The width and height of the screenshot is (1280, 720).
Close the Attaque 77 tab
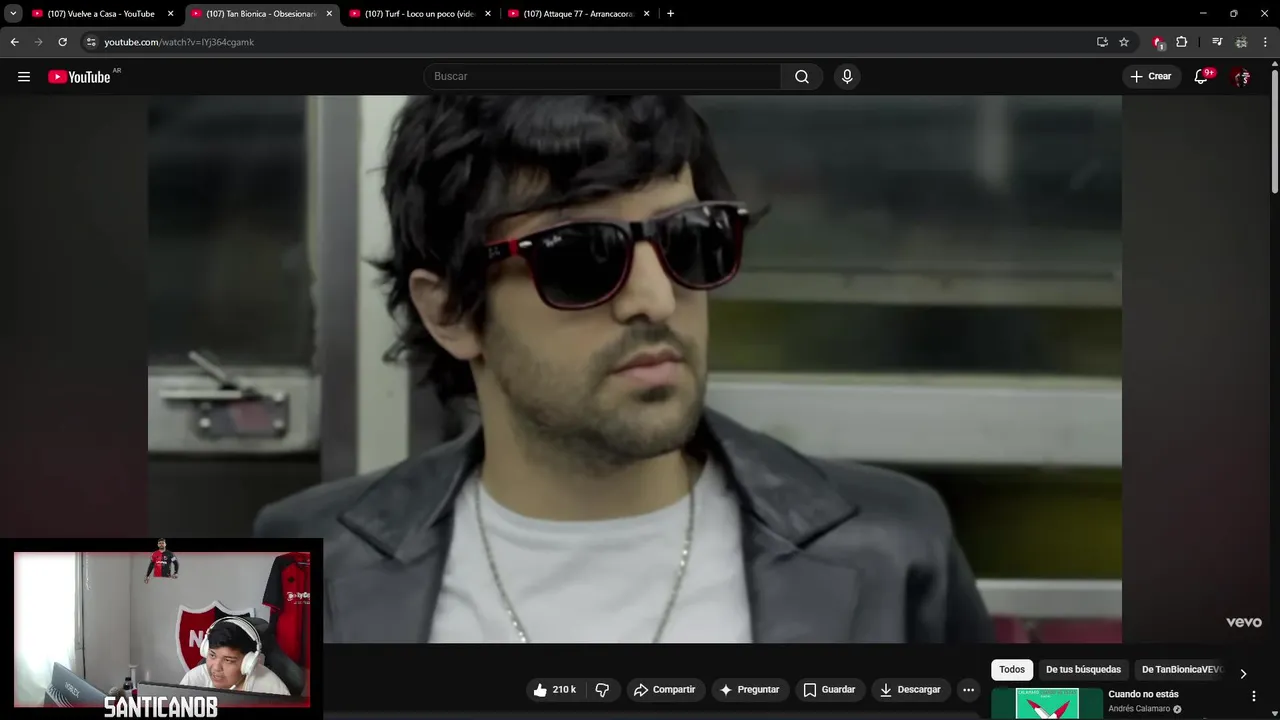point(646,14)
